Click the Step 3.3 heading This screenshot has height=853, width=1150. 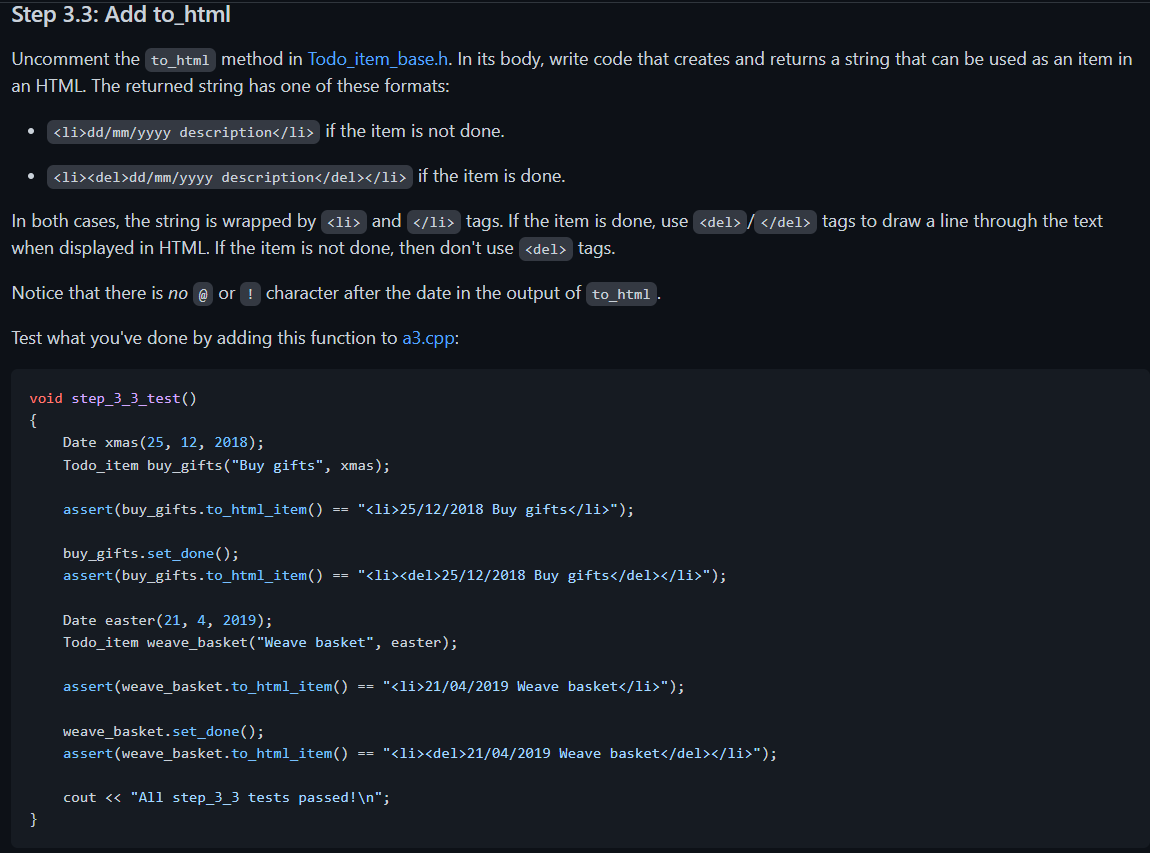click(x=120, y=15)
